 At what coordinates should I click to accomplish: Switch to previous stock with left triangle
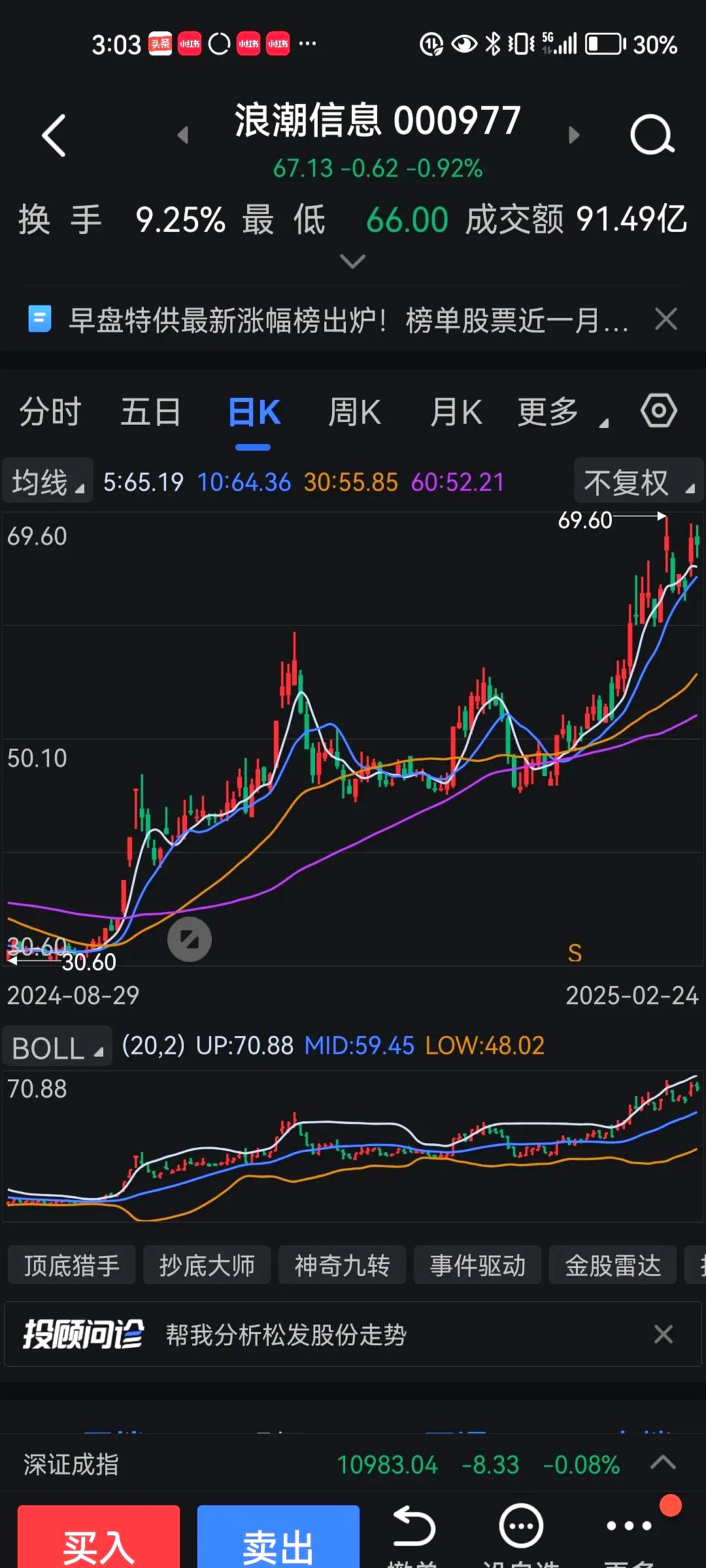pyautogui.click(x=183, y=135)
